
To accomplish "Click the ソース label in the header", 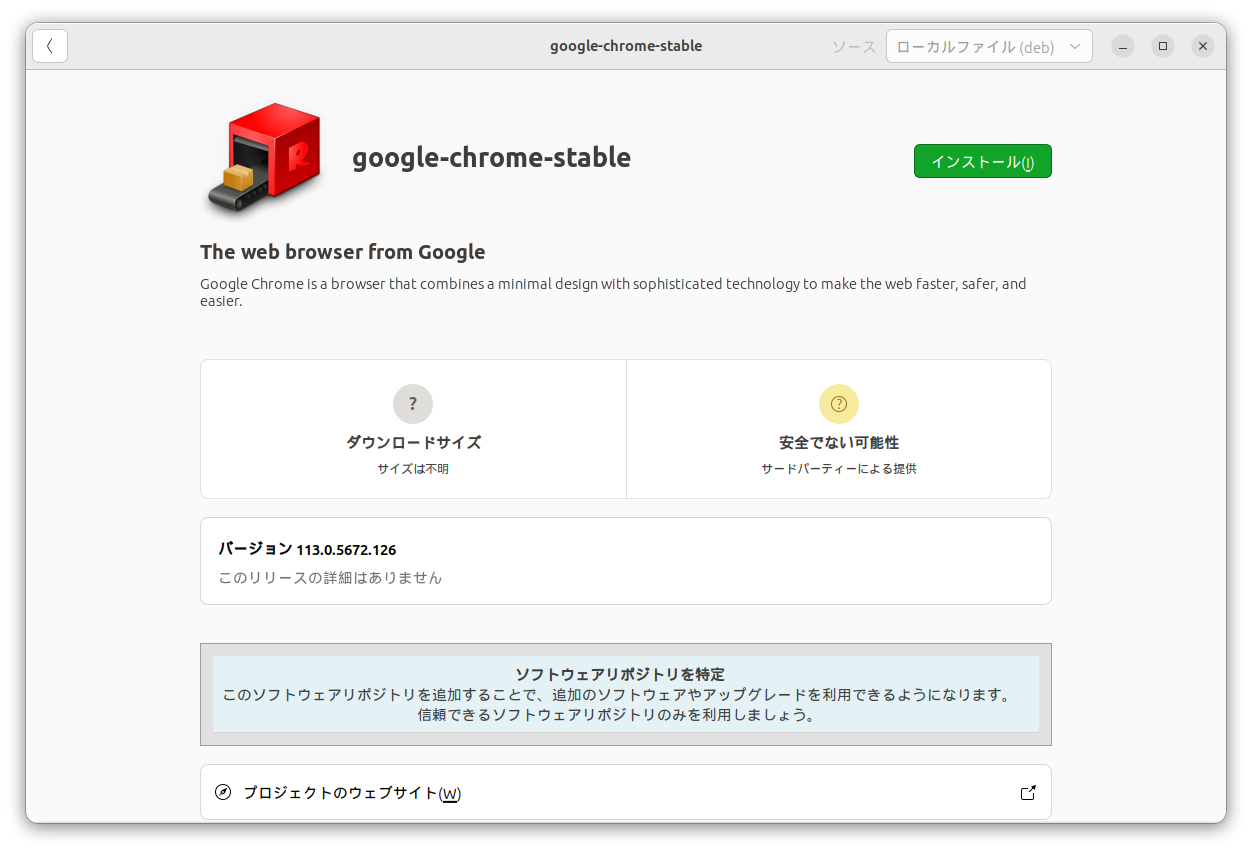I will click(854, 47).
